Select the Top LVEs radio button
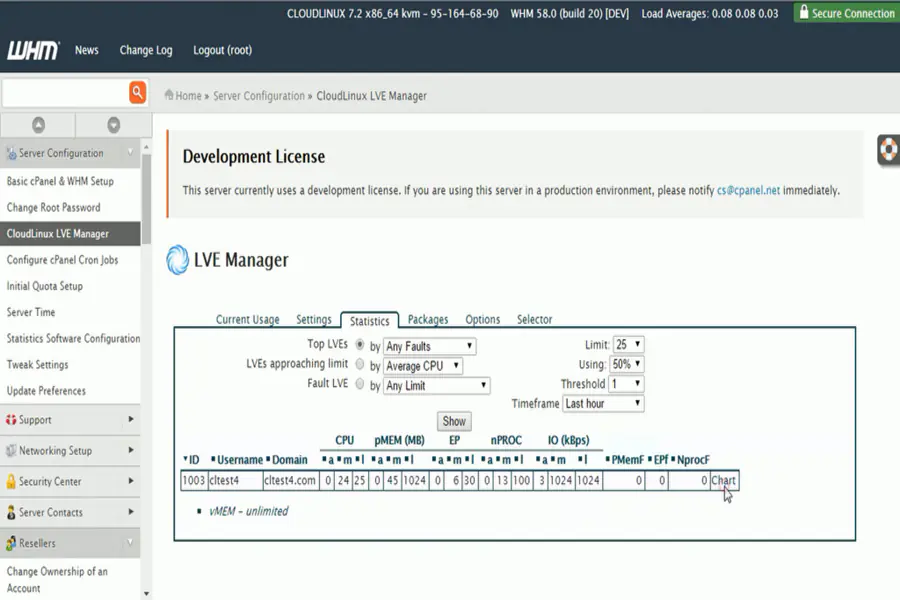The image size is (900, 600). [360, 345]
